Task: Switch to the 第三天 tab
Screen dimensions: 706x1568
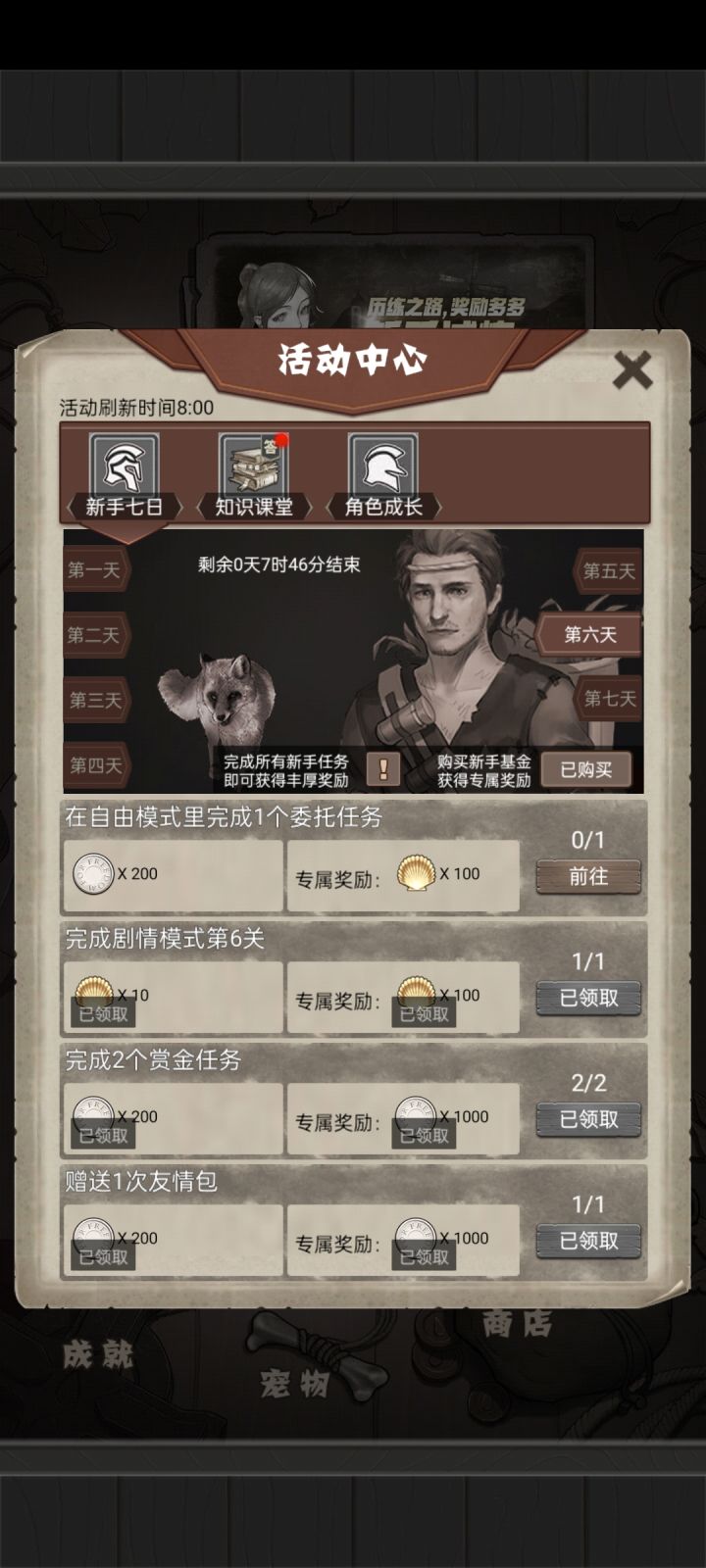Action: (95, 700)
